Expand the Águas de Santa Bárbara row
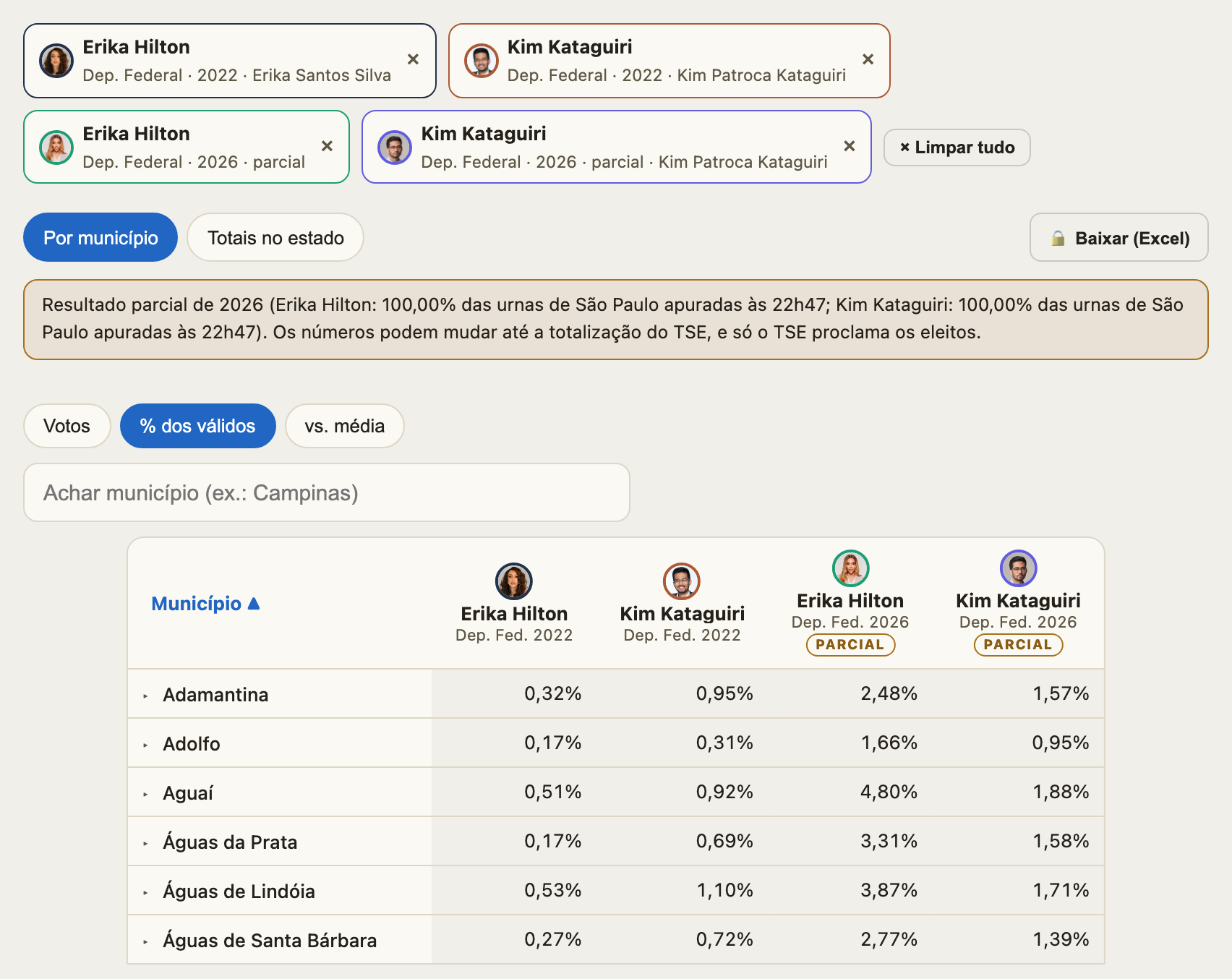The height and width of the screenshot is (979, 1232). click(x=145, y=941)
